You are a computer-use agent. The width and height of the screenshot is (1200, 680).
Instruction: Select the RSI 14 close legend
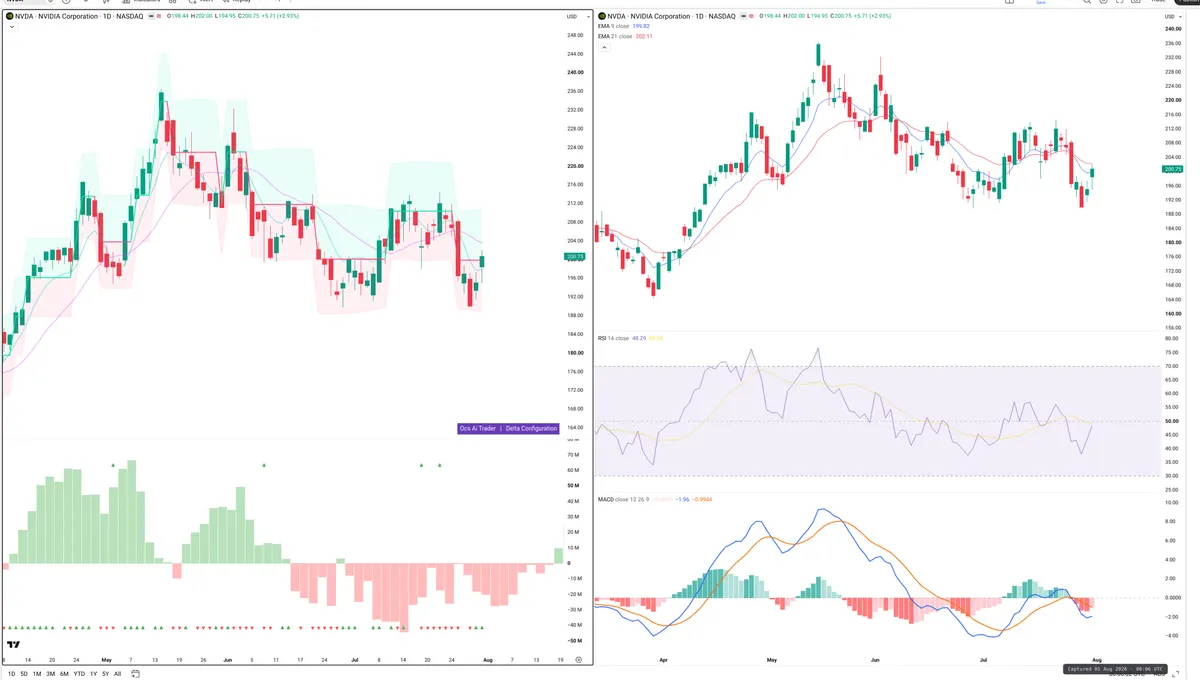pos(613,339)
